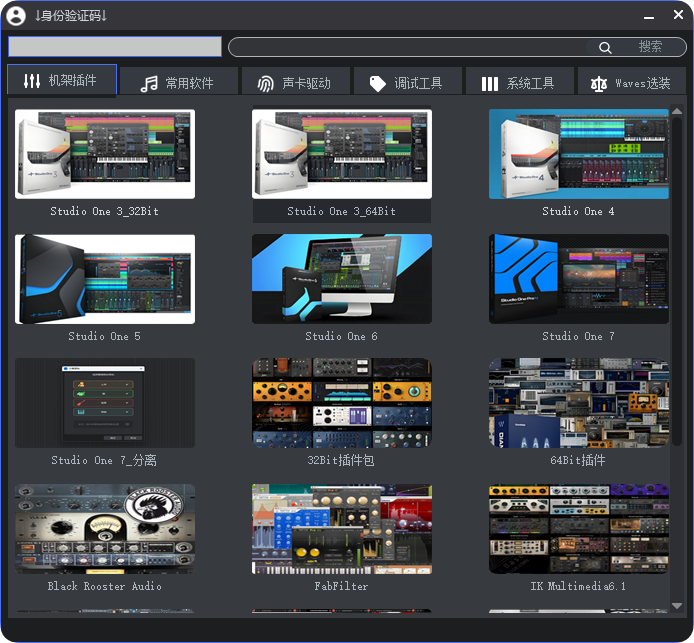
Task: Switch to the 声卡驱动 tab
Action: tap(296, 81)
